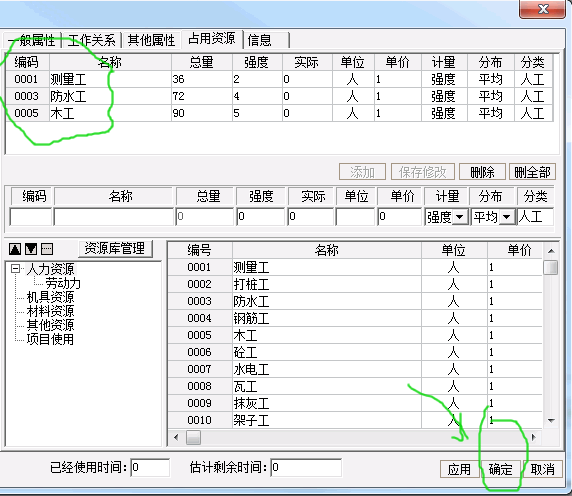The image size is (572, 496).
Task: Open the 信息 tab
Action: click(266, 40)
